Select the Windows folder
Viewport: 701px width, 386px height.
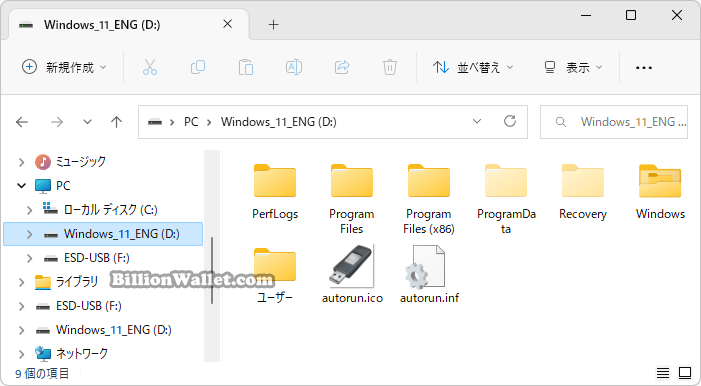pyautogui.click(x=660, y=192)
